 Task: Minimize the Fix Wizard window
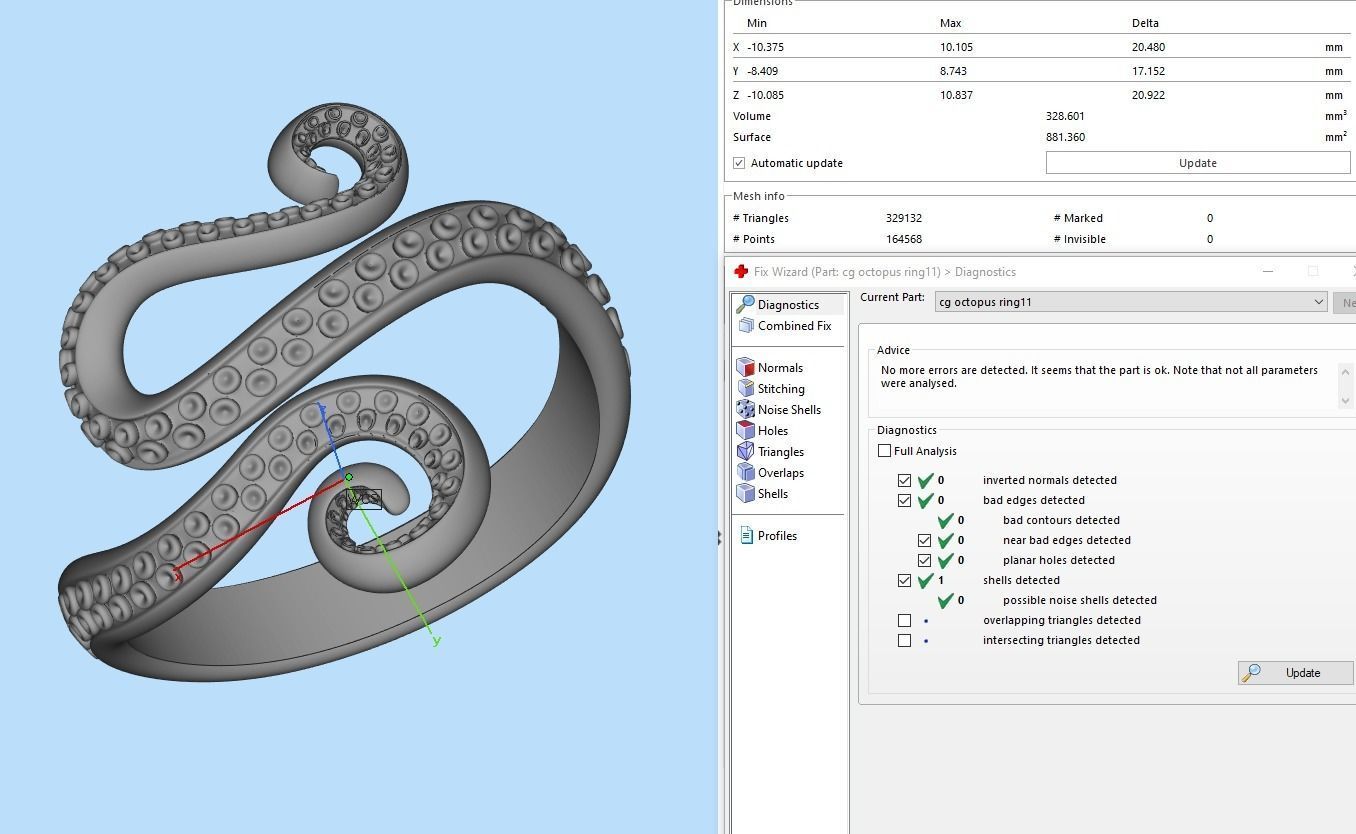tap(1267, 272)
